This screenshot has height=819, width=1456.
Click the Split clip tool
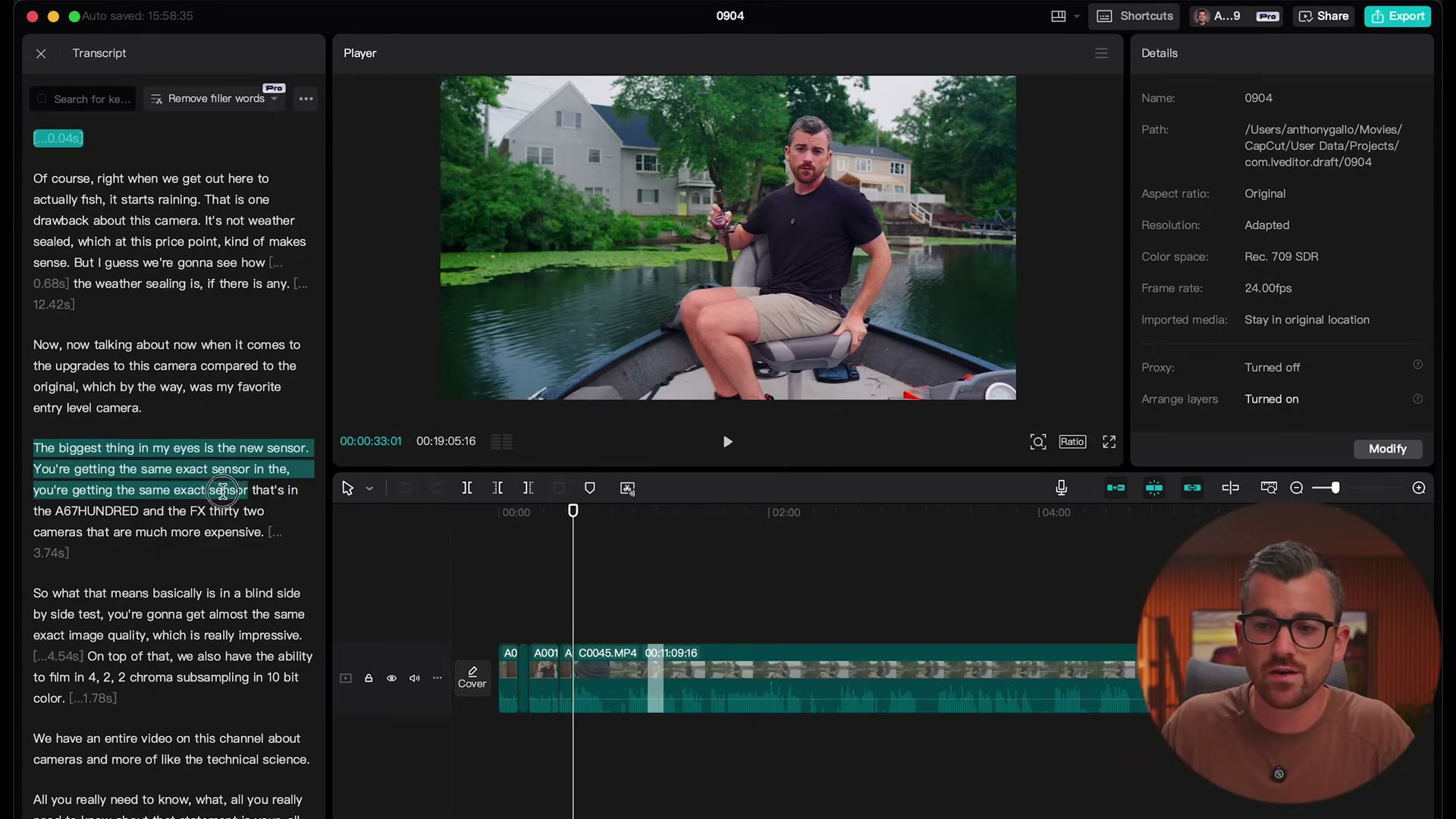(467, 488)
